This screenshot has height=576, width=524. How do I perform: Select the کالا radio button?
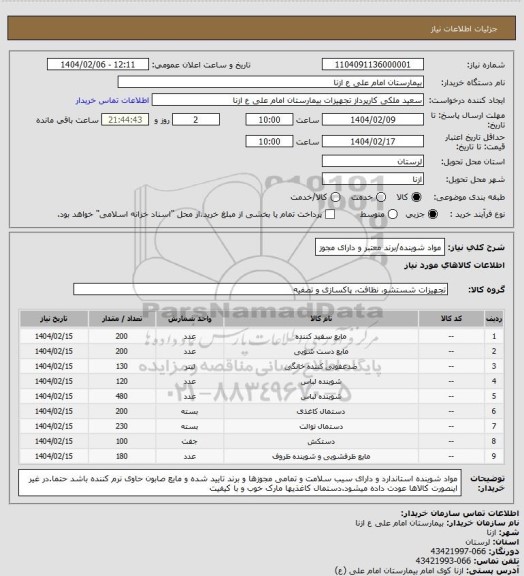pyautogui.click(x=416, y=197)
